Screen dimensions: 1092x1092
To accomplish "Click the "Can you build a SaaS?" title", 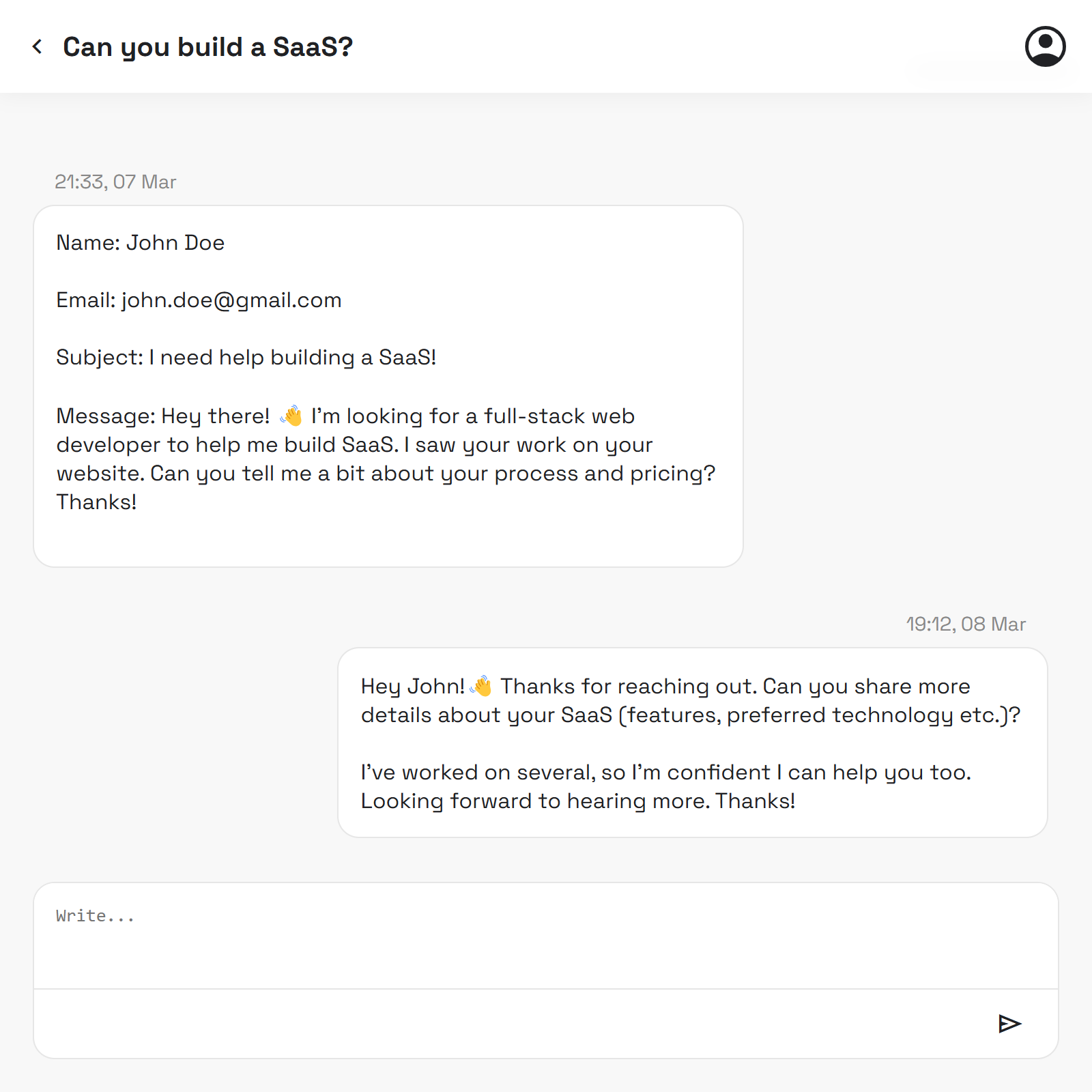I will click(207, 47).
